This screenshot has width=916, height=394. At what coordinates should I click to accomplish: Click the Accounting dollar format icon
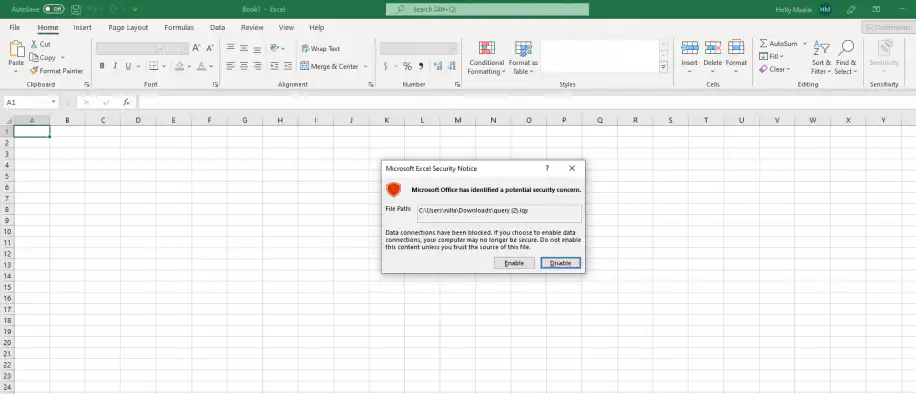pos(386,66)
